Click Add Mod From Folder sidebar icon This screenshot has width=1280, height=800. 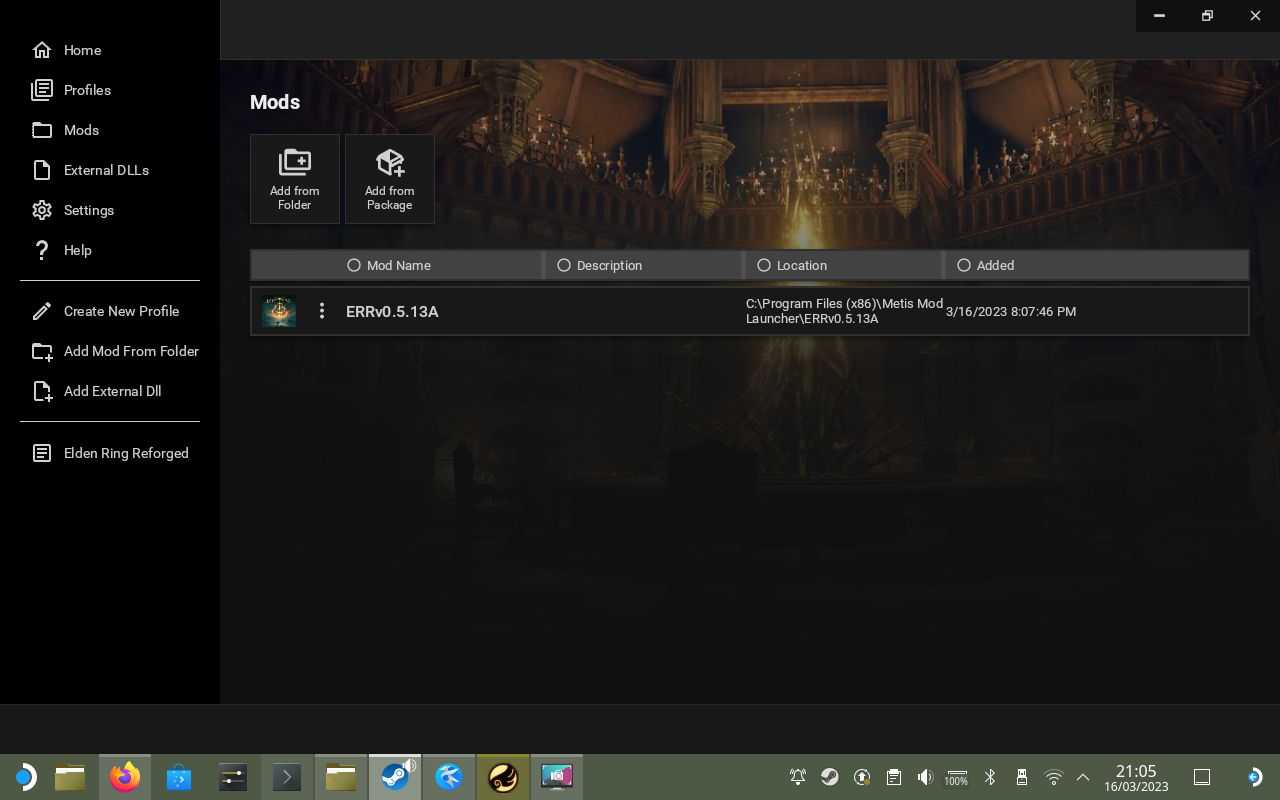pyautogui.click(x=42, y=351)
